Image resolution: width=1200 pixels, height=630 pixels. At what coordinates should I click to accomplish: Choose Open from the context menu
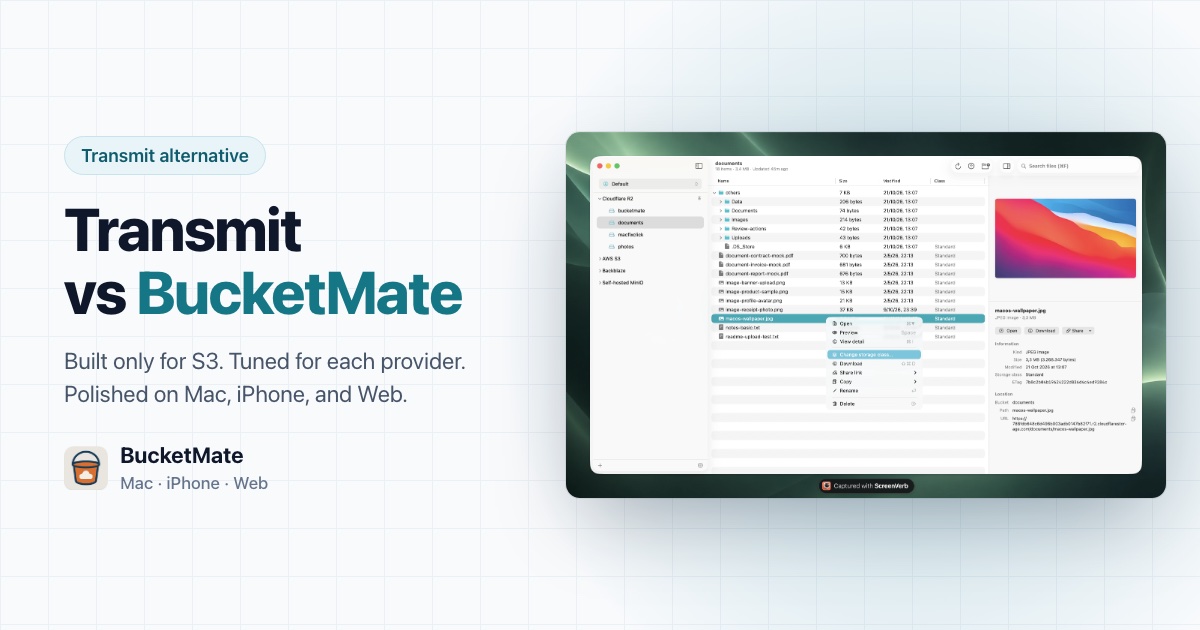coord(874,324)
